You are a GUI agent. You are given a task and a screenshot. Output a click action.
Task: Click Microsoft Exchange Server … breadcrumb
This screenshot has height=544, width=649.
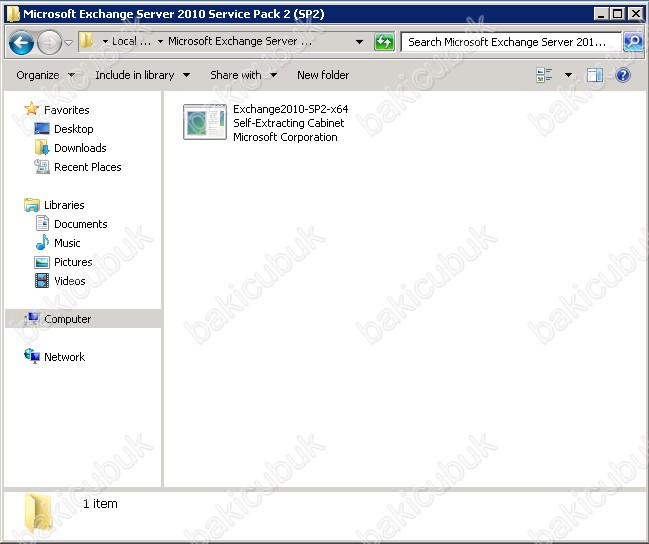click(240, 41)
